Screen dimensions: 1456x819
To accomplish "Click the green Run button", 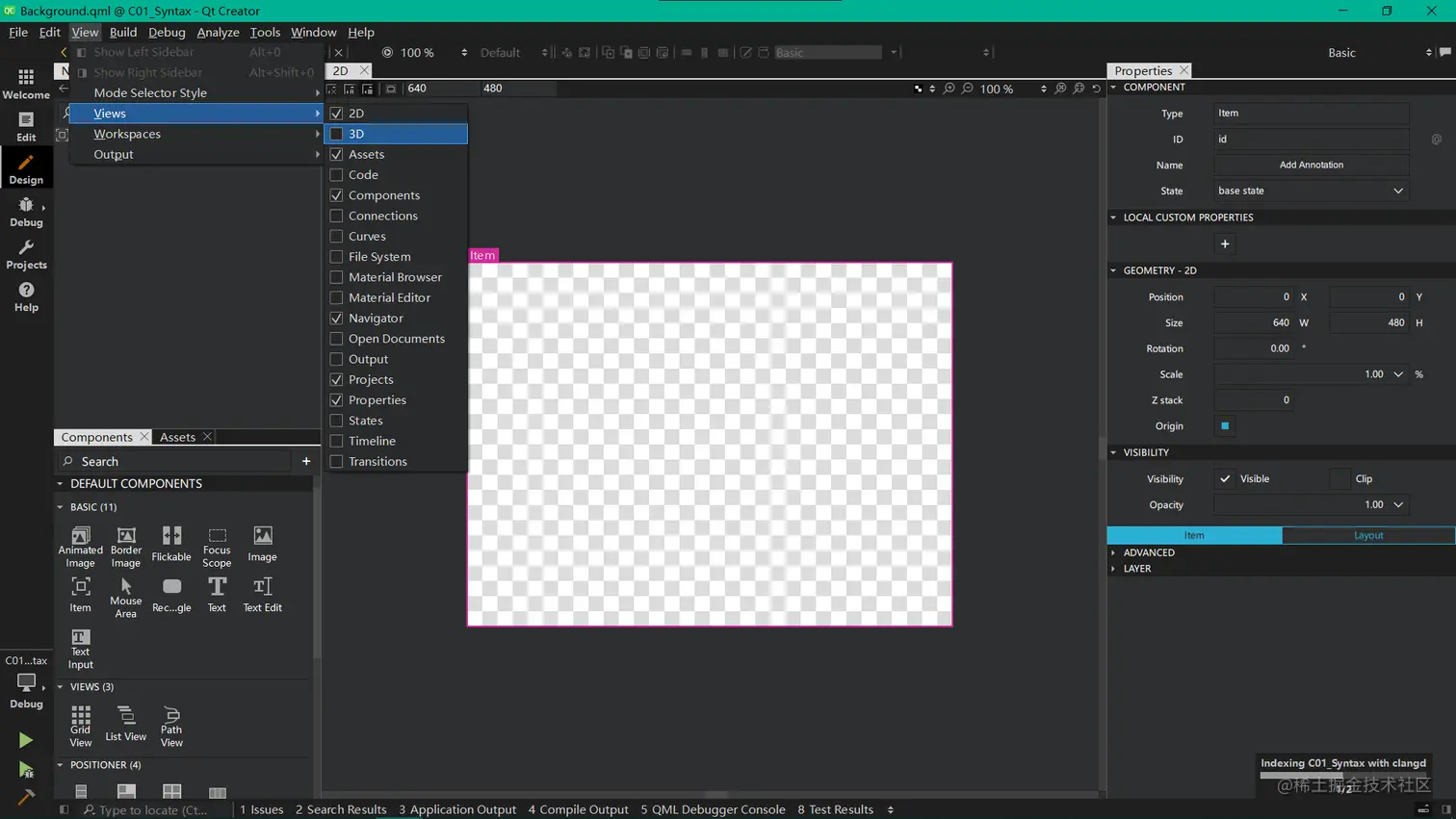I will point(26,740).
